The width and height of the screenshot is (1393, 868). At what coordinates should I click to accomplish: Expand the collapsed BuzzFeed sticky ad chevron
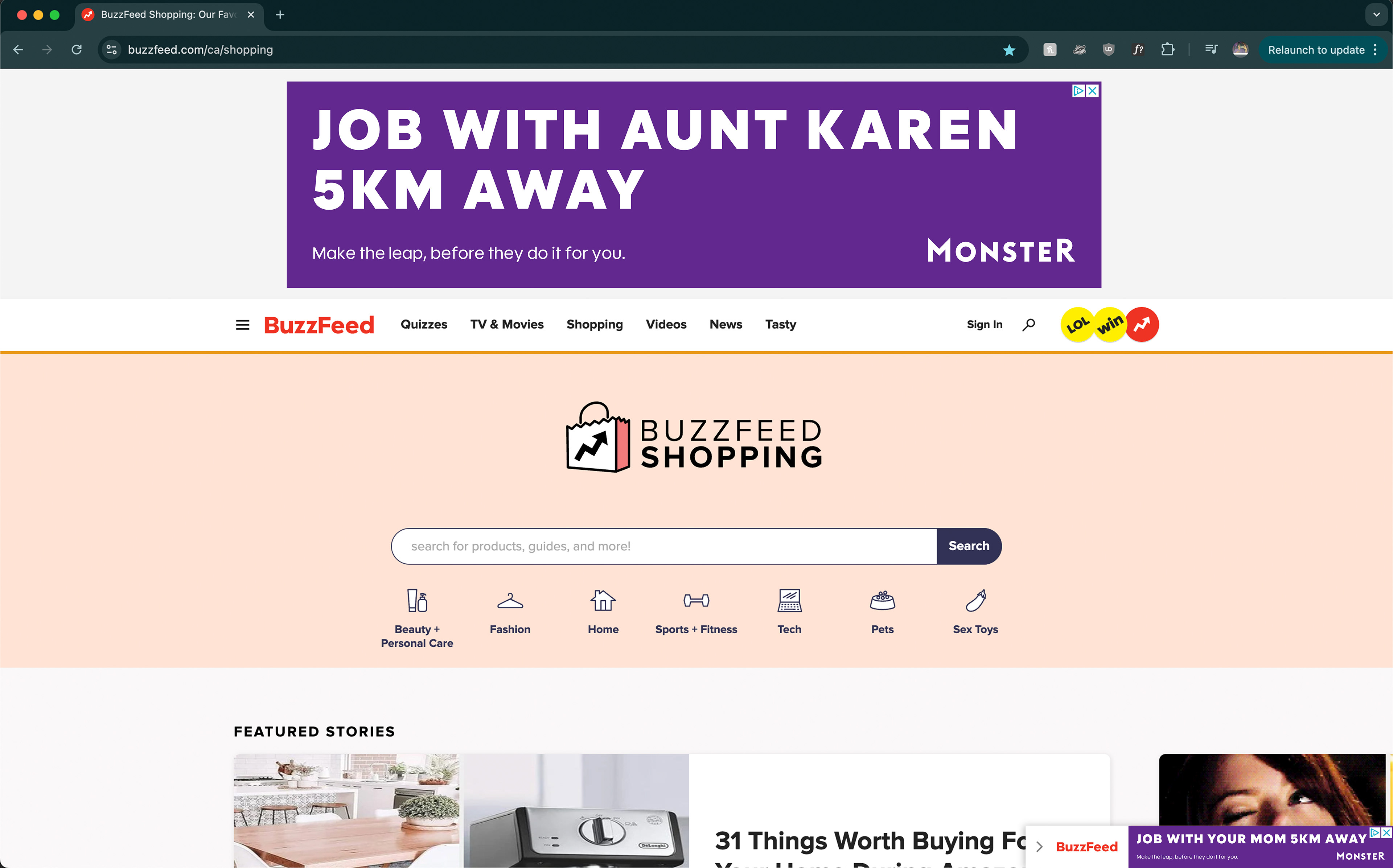(x=1039, y=847)
